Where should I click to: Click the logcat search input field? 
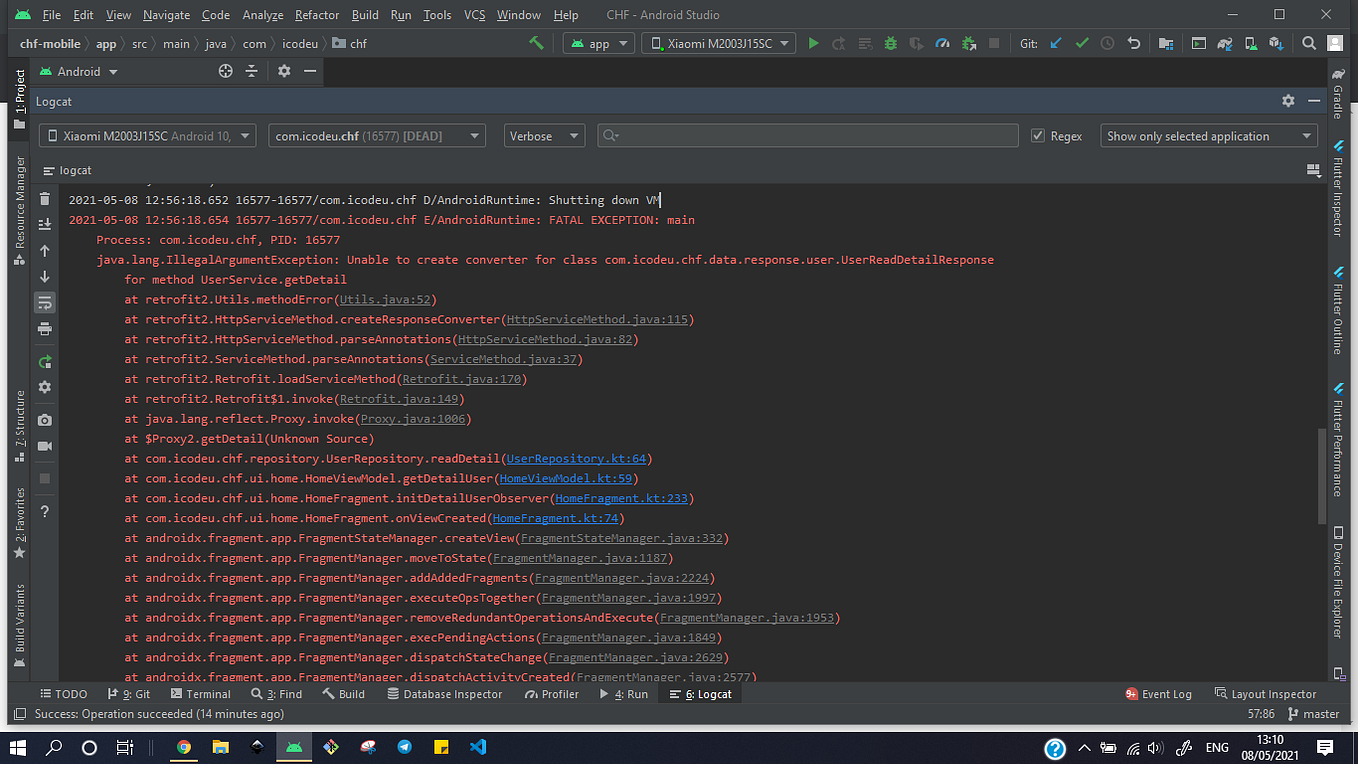(808, 136)
